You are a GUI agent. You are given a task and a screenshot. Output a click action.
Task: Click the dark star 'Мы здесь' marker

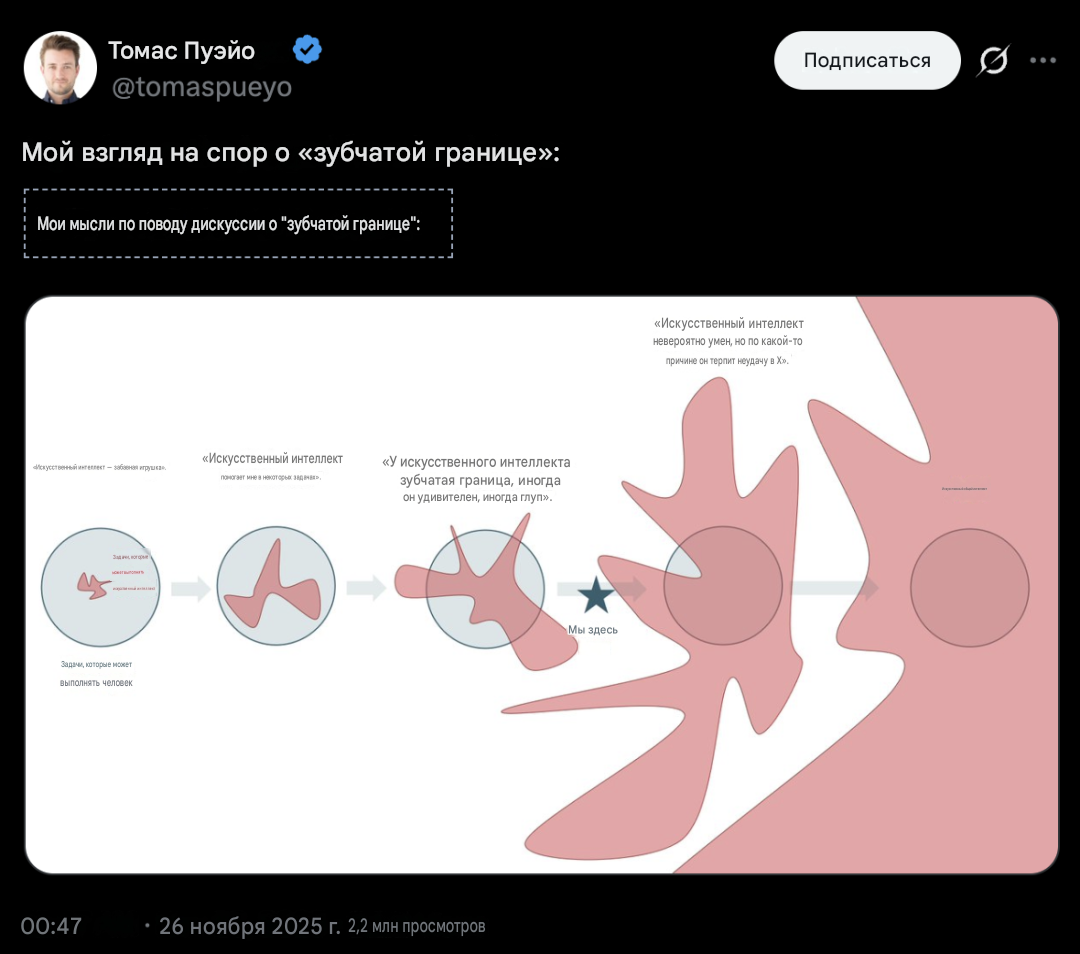tap(596, 595)
